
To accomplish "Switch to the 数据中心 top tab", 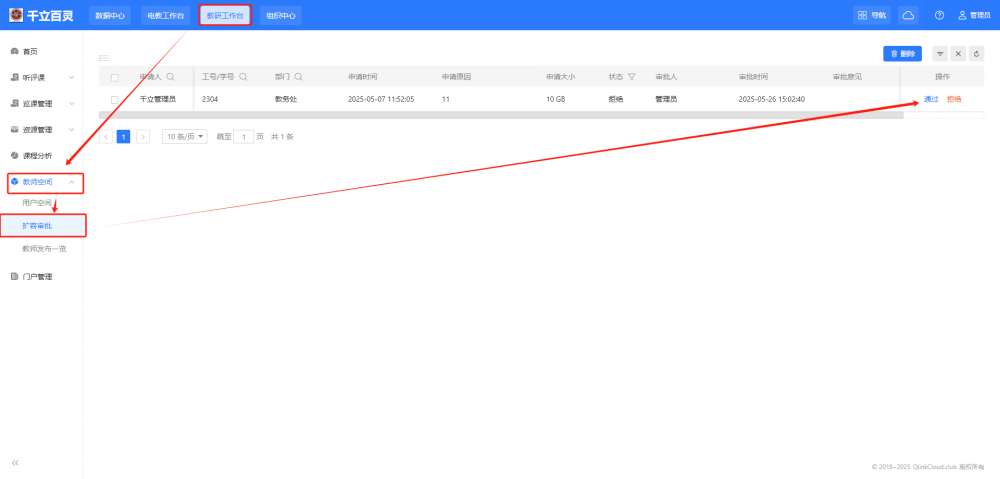I will click(x=110, y=15).
